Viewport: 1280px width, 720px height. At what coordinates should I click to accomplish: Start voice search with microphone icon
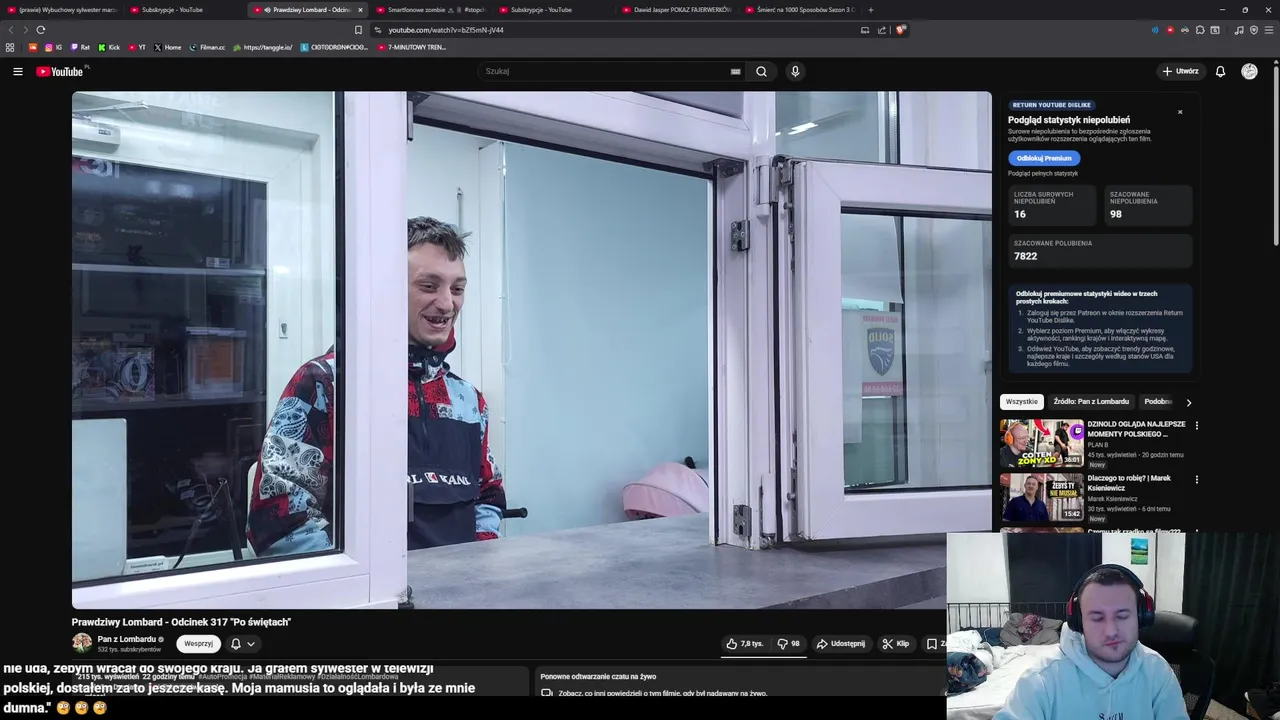point(795,71)
